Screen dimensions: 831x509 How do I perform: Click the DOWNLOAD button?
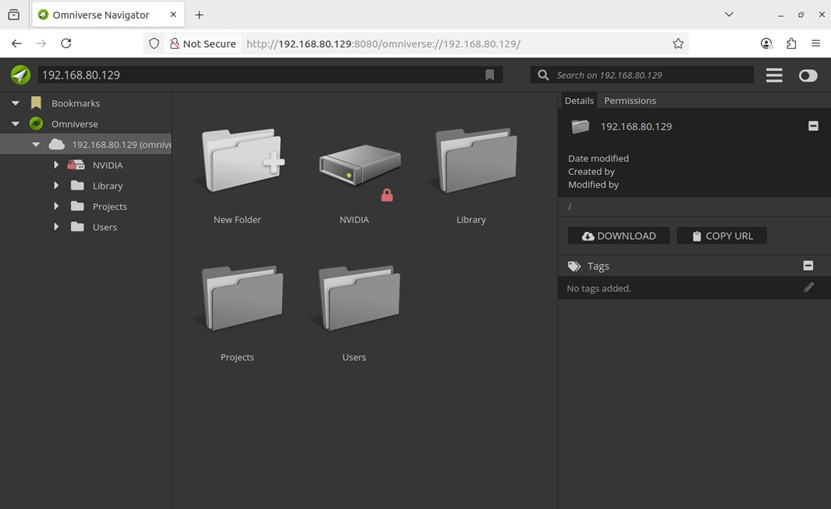pyautogui.click(x=618, y=236)
